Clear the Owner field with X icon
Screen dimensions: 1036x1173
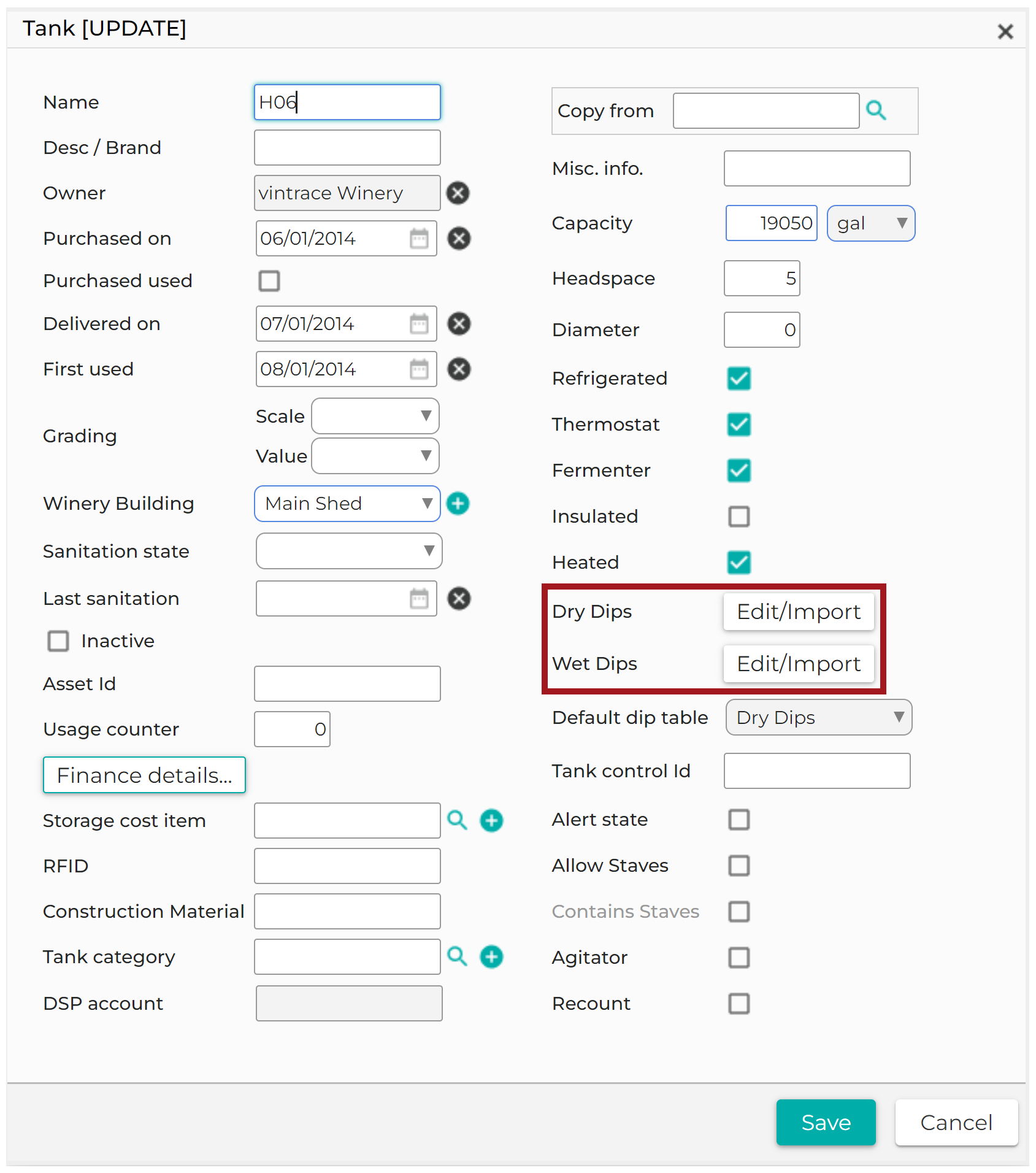point(458,193)
